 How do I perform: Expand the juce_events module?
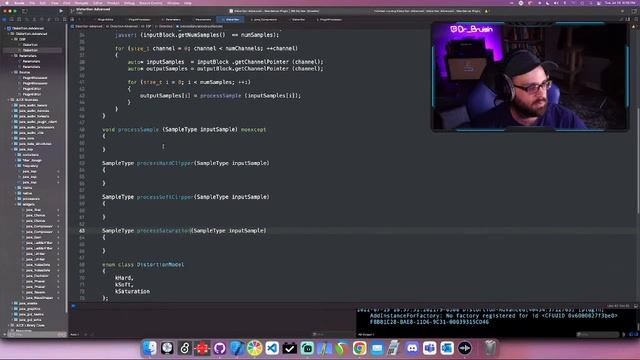12,303
